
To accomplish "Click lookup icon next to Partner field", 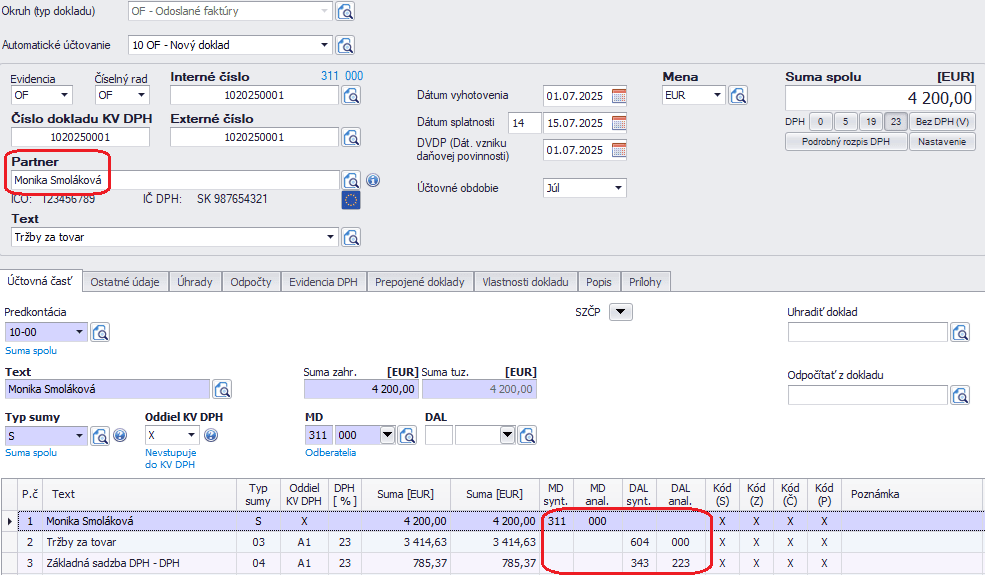I will tap(351, 180).
